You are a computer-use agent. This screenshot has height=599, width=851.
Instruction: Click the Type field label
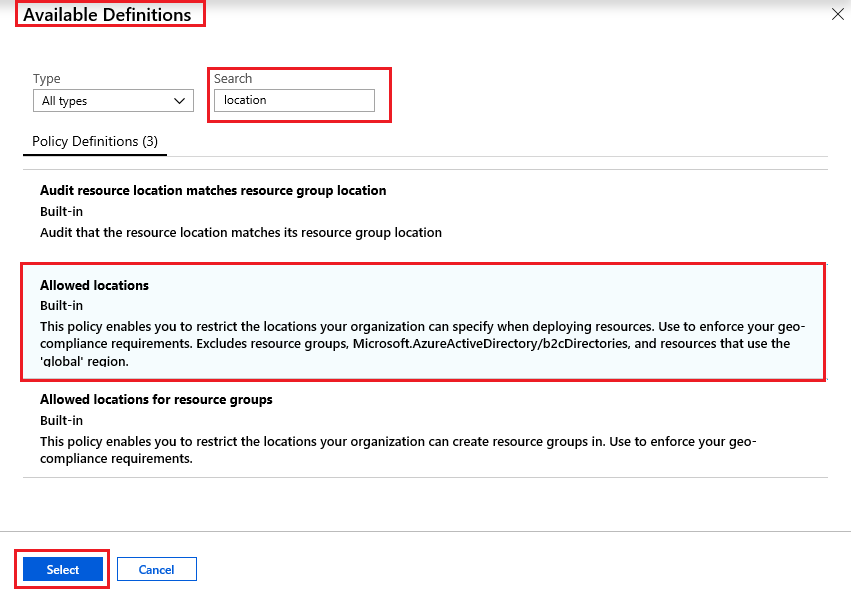coord(44,78)
